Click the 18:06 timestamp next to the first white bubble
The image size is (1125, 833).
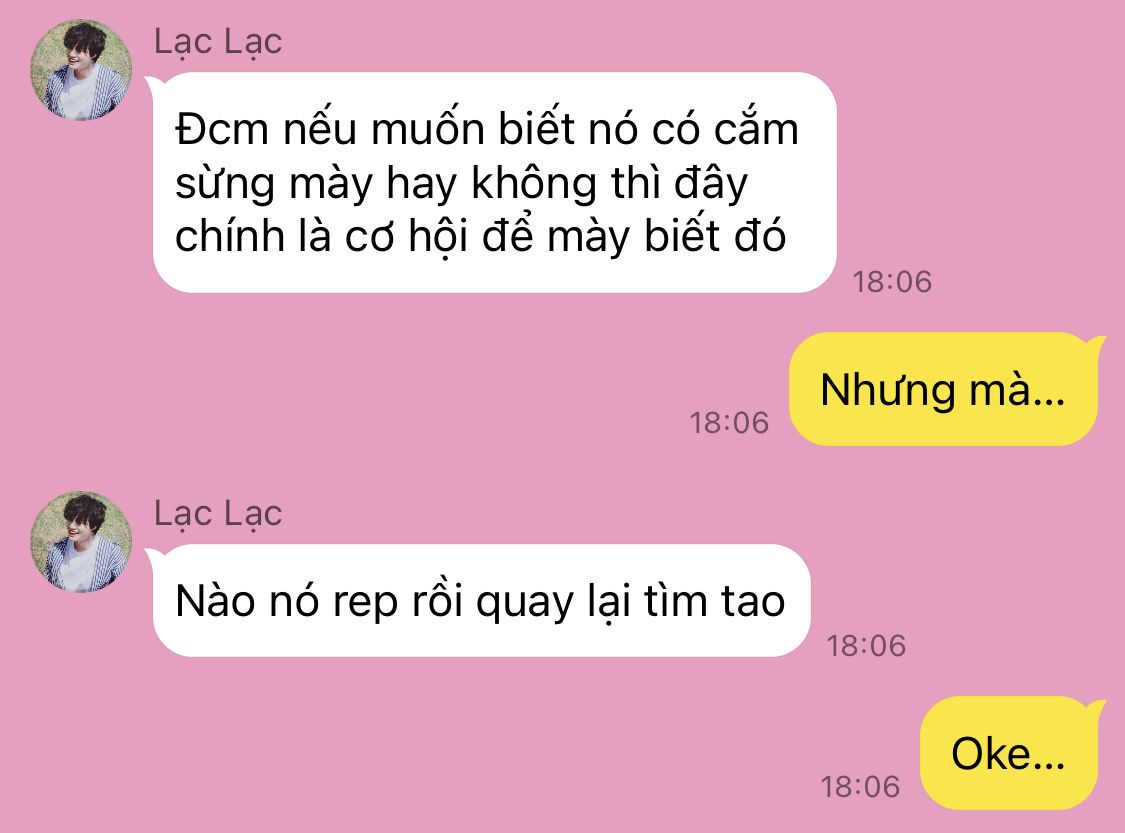tap(892, 281)
